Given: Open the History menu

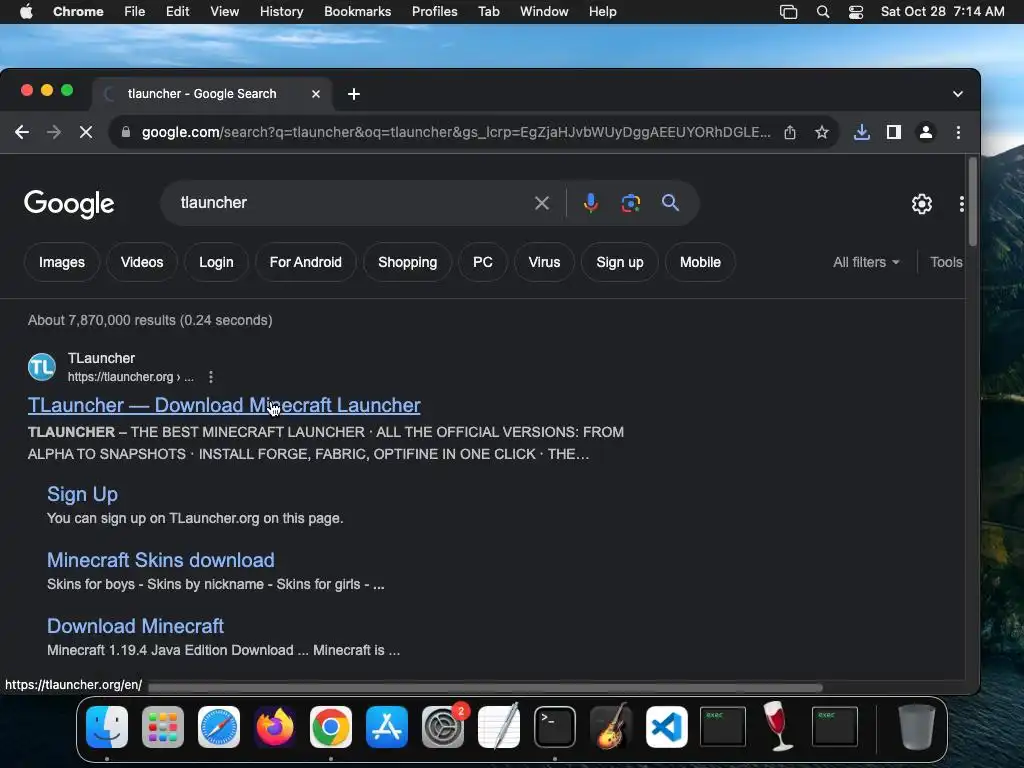Looking at the screenshot, I should [281, 12].
